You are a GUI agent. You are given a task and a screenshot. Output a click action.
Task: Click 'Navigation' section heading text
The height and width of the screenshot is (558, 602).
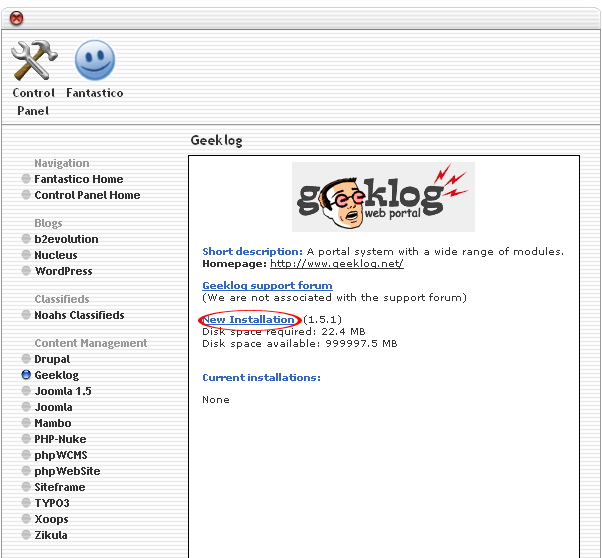tap(62, 163)
